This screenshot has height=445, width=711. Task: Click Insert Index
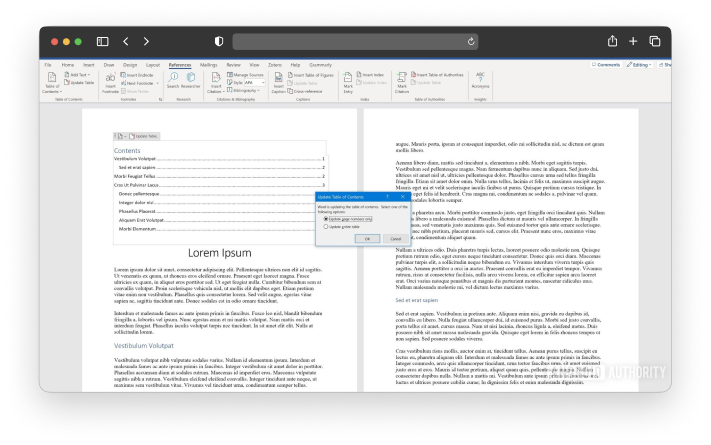pyautogui.click(x=370, y=74)
